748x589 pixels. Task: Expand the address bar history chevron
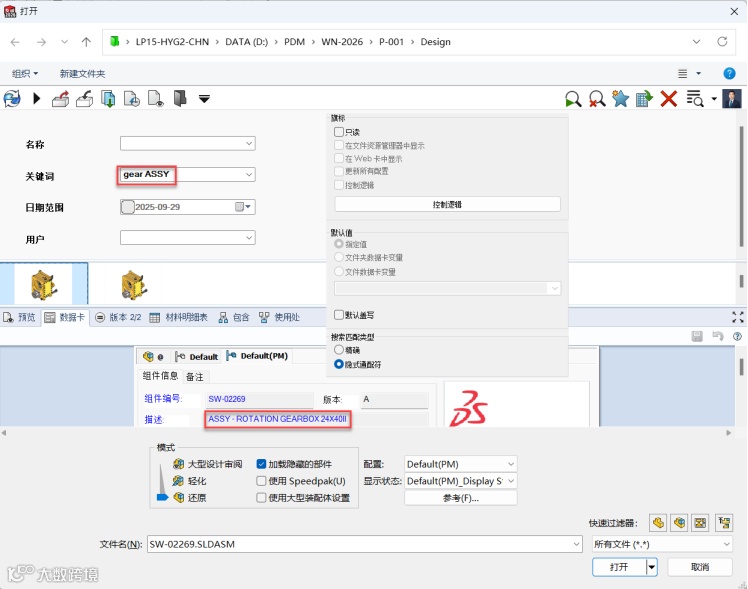[x=696, y=41]
